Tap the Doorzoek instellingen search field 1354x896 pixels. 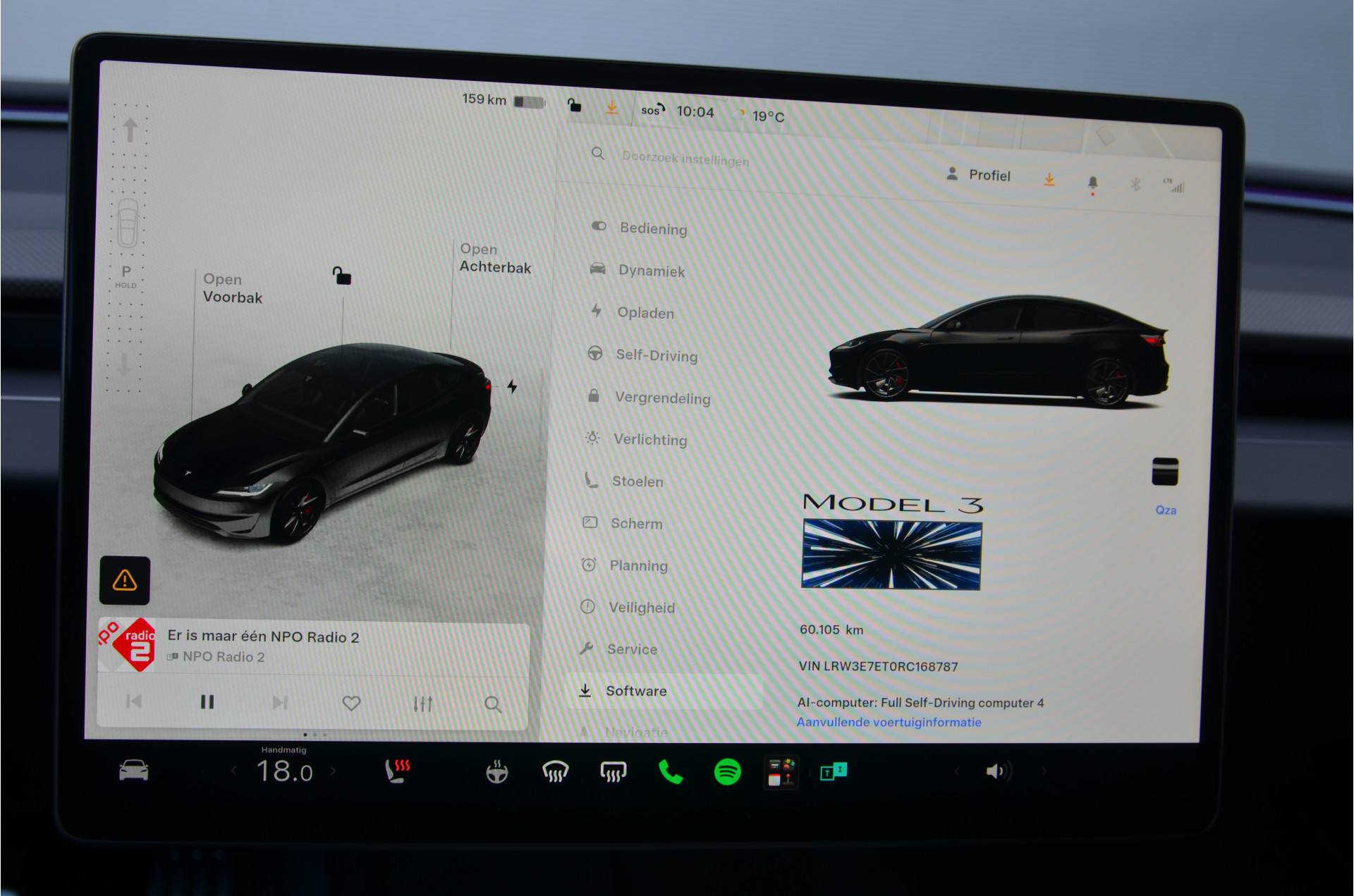click(x=685, y=158)
